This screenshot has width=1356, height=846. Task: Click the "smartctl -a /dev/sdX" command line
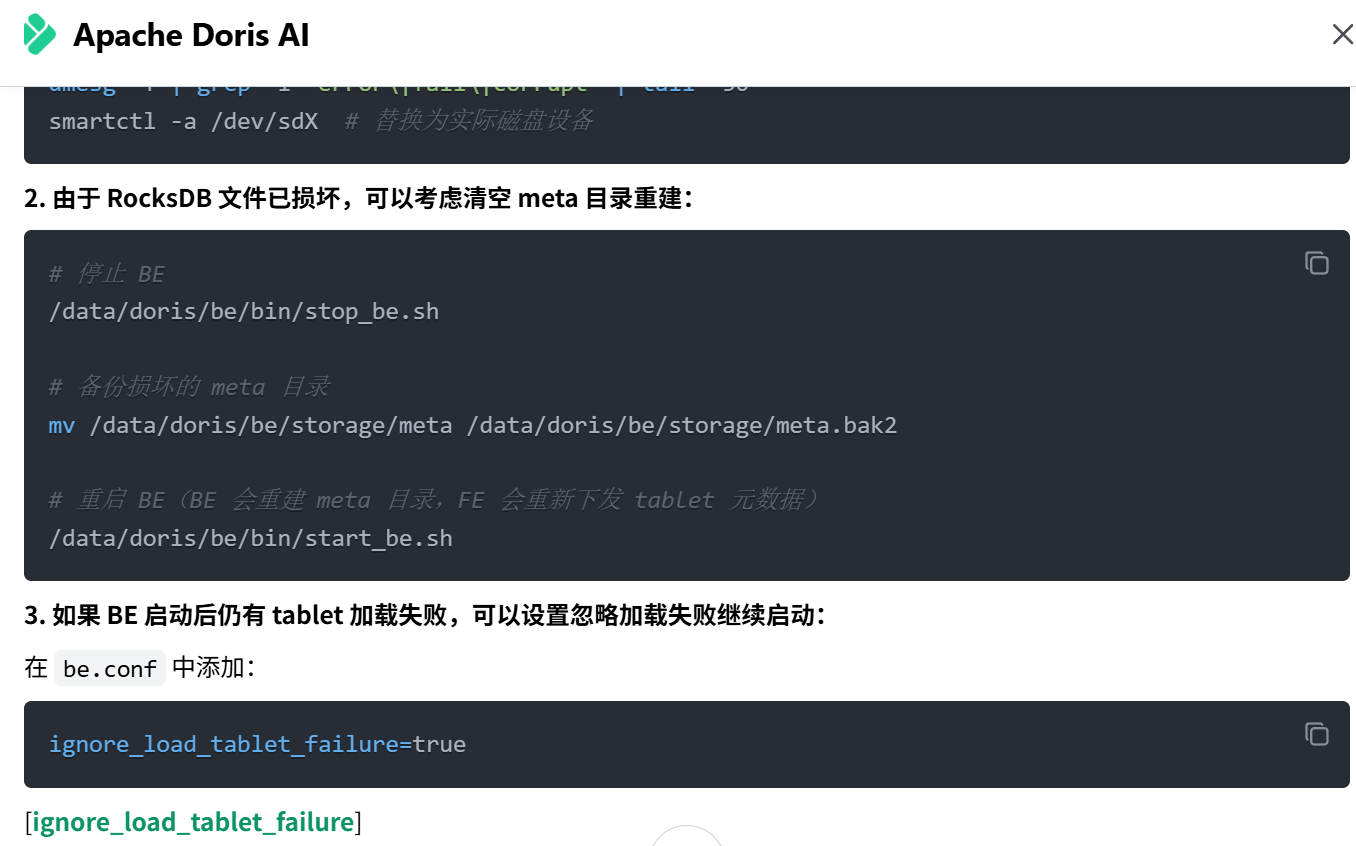click(183, 121)
